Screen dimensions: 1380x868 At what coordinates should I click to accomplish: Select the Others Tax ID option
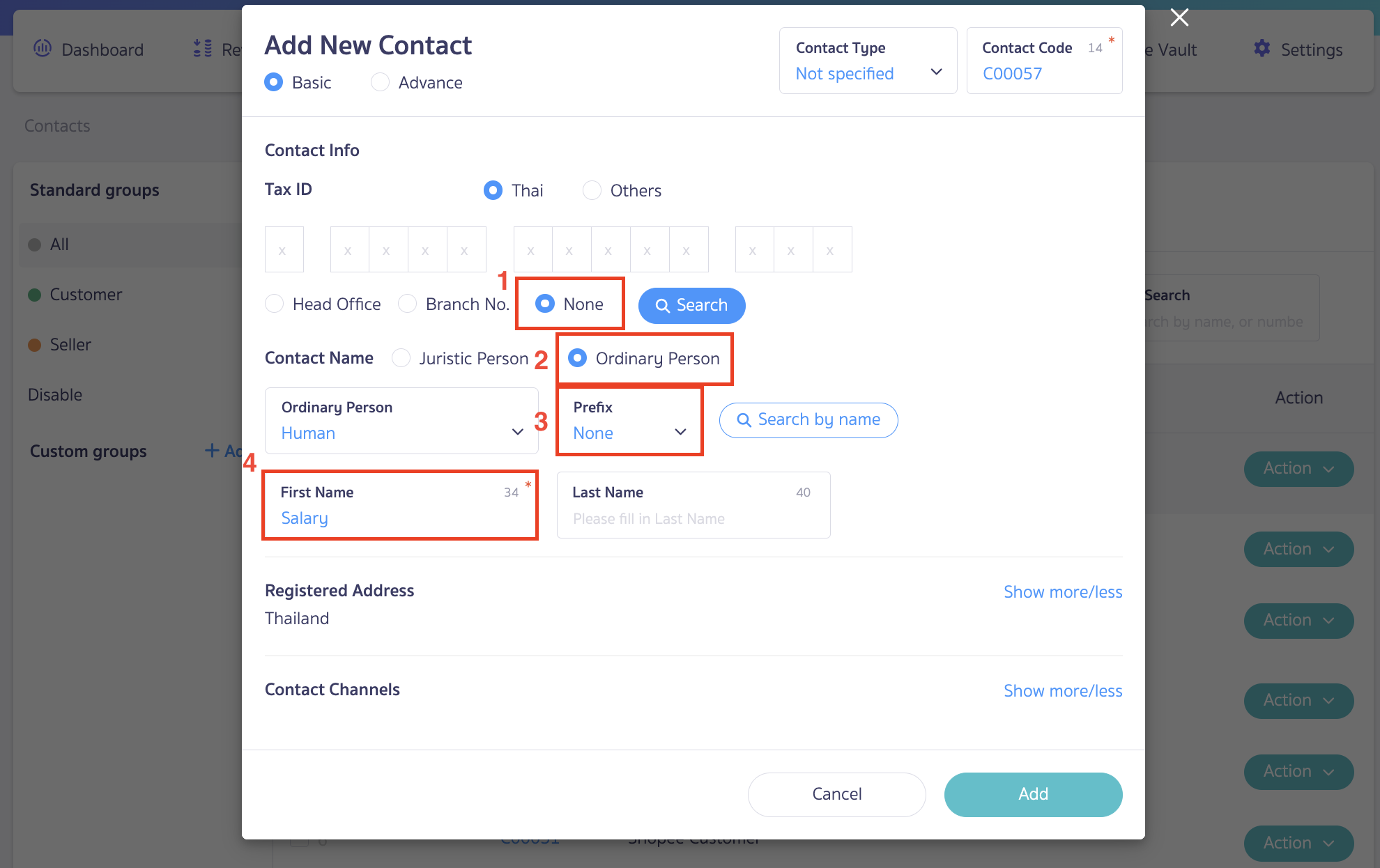click(592, 189)
